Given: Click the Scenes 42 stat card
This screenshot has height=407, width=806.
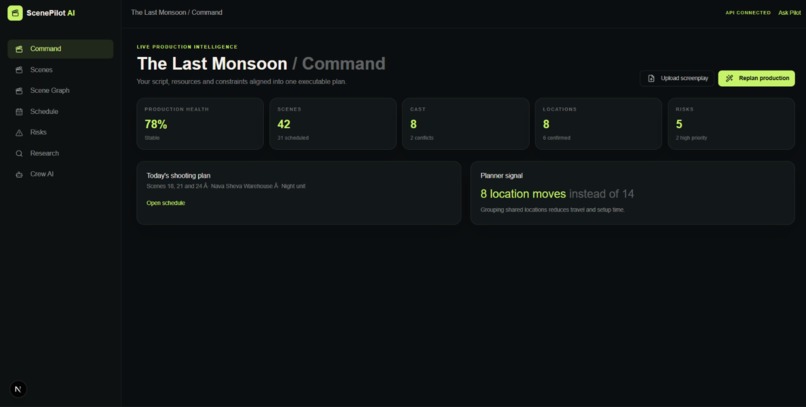Looking at the screenshot, I should (333, 124).
